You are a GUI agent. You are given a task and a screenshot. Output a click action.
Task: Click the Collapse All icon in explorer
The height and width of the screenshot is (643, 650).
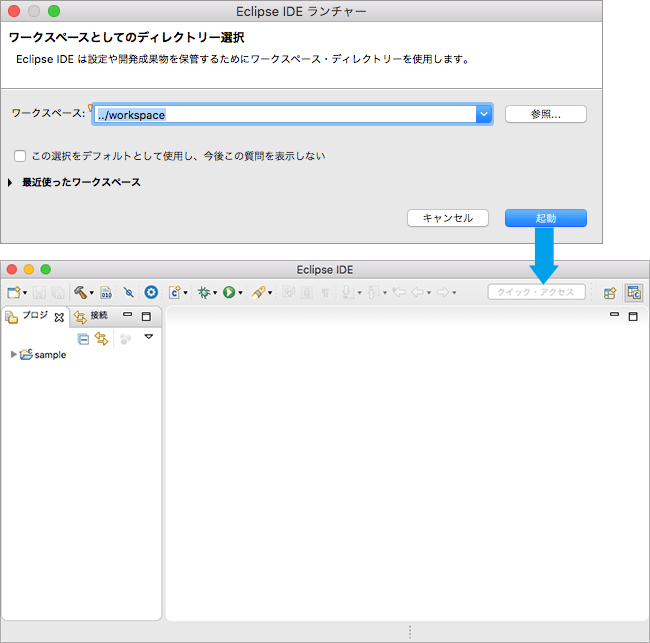coord(83,339)
